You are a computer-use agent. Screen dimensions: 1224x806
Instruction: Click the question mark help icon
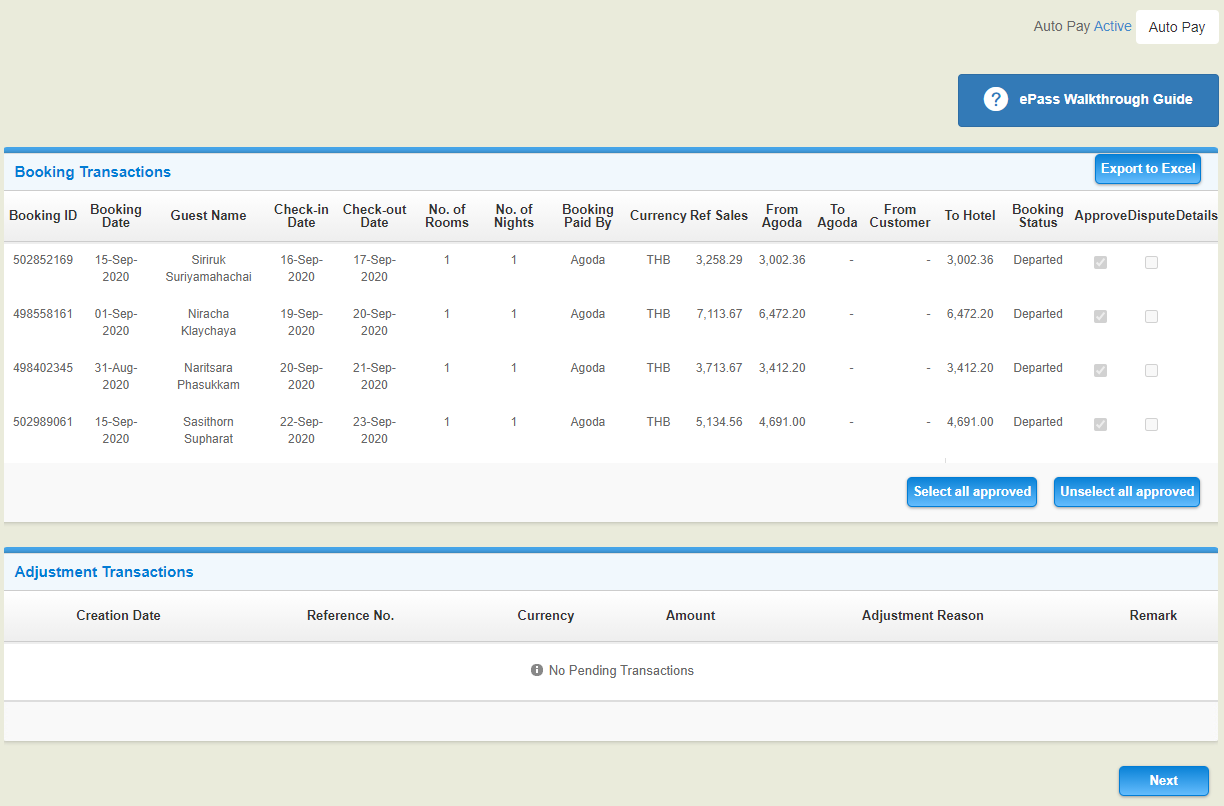[995, 99]
